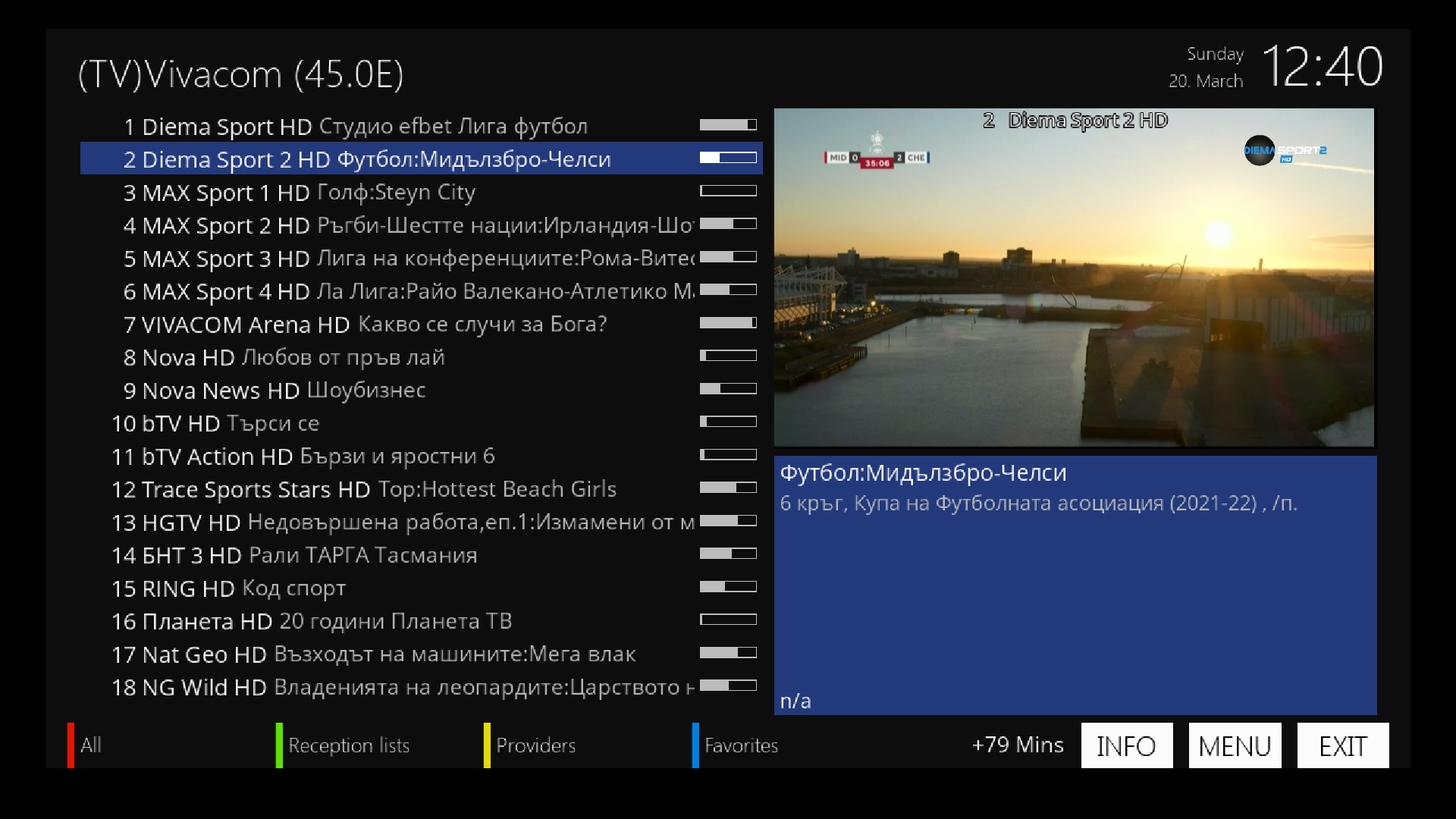Image resolution: width=1456 pixels, height=819 pixels.
Task: Click the yellow color key marker beside Providers
Action: (x=487, y=745)
